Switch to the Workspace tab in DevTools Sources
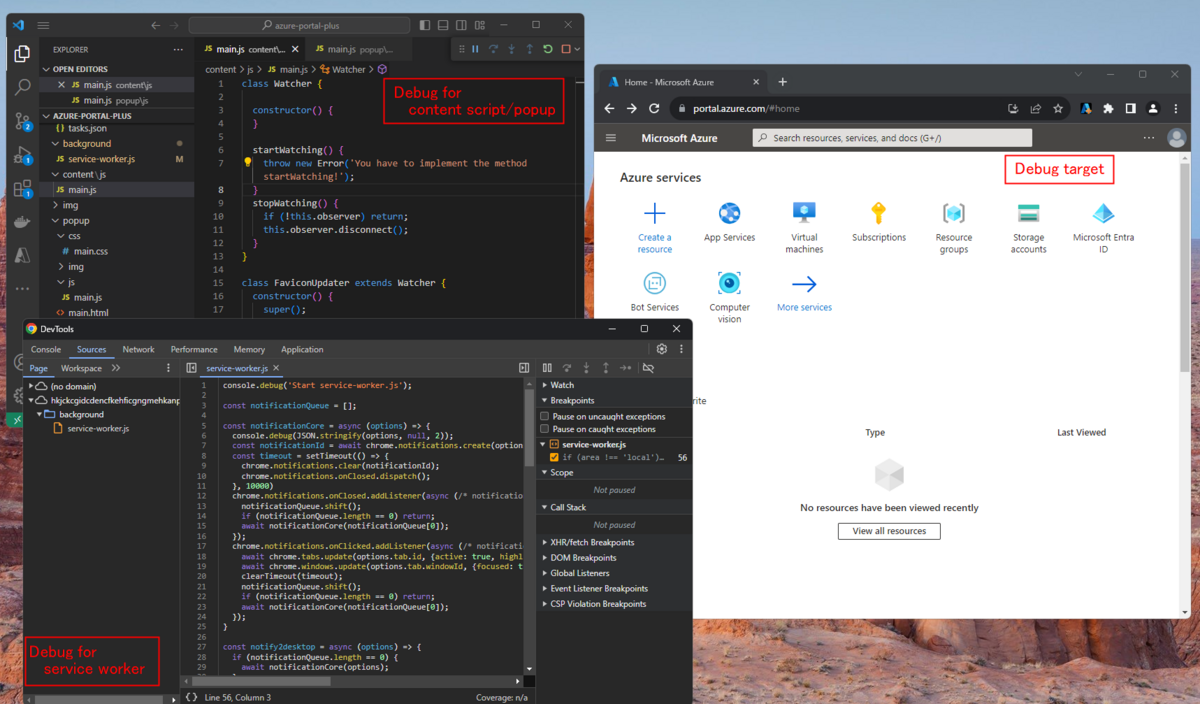The height and width of the screenshot is (704, 1200). coord(81,368)
